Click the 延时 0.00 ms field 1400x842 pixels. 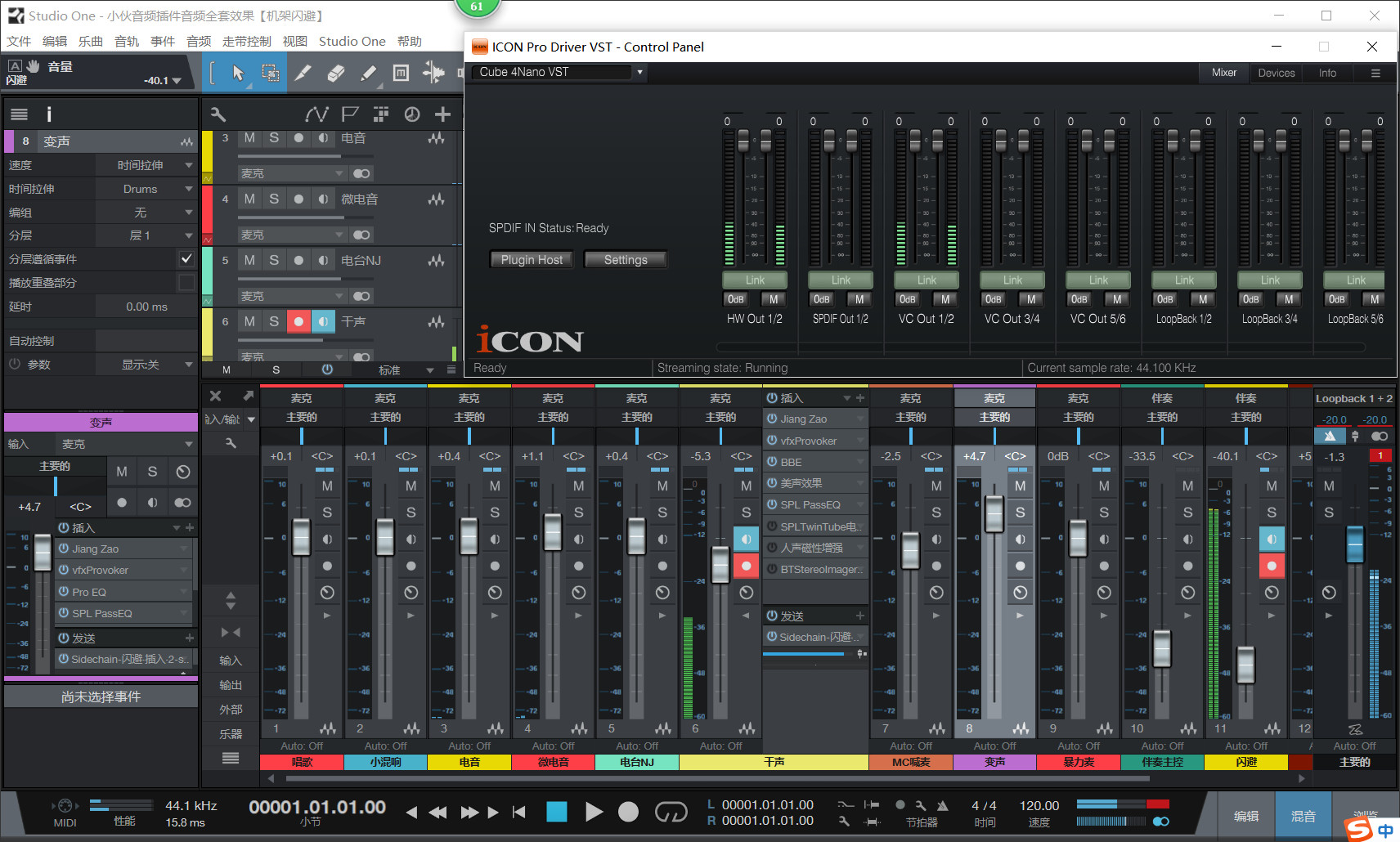coord(146,307)
